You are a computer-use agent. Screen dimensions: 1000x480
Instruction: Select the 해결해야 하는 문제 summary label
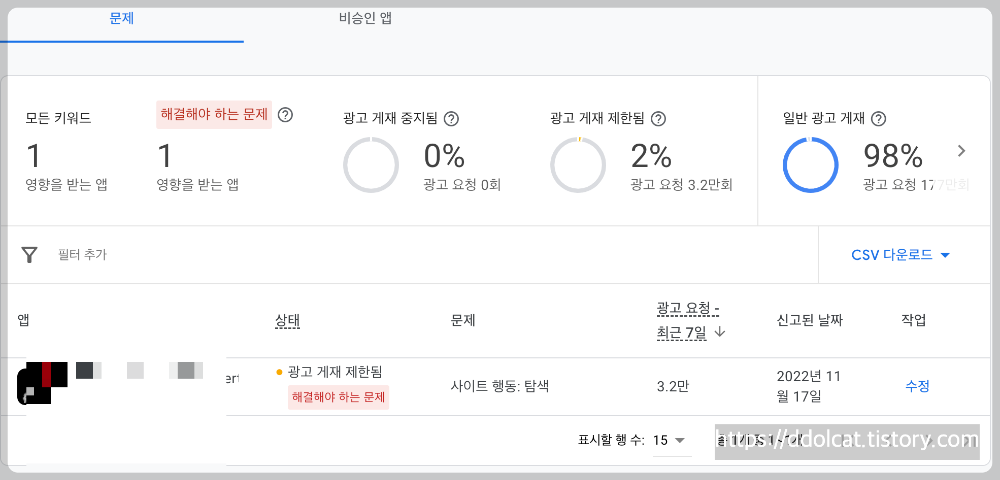(x=214, y=115)
